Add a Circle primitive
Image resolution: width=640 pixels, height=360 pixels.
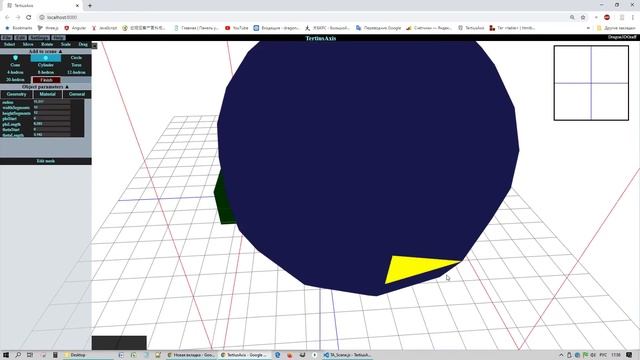pos(76,58)
